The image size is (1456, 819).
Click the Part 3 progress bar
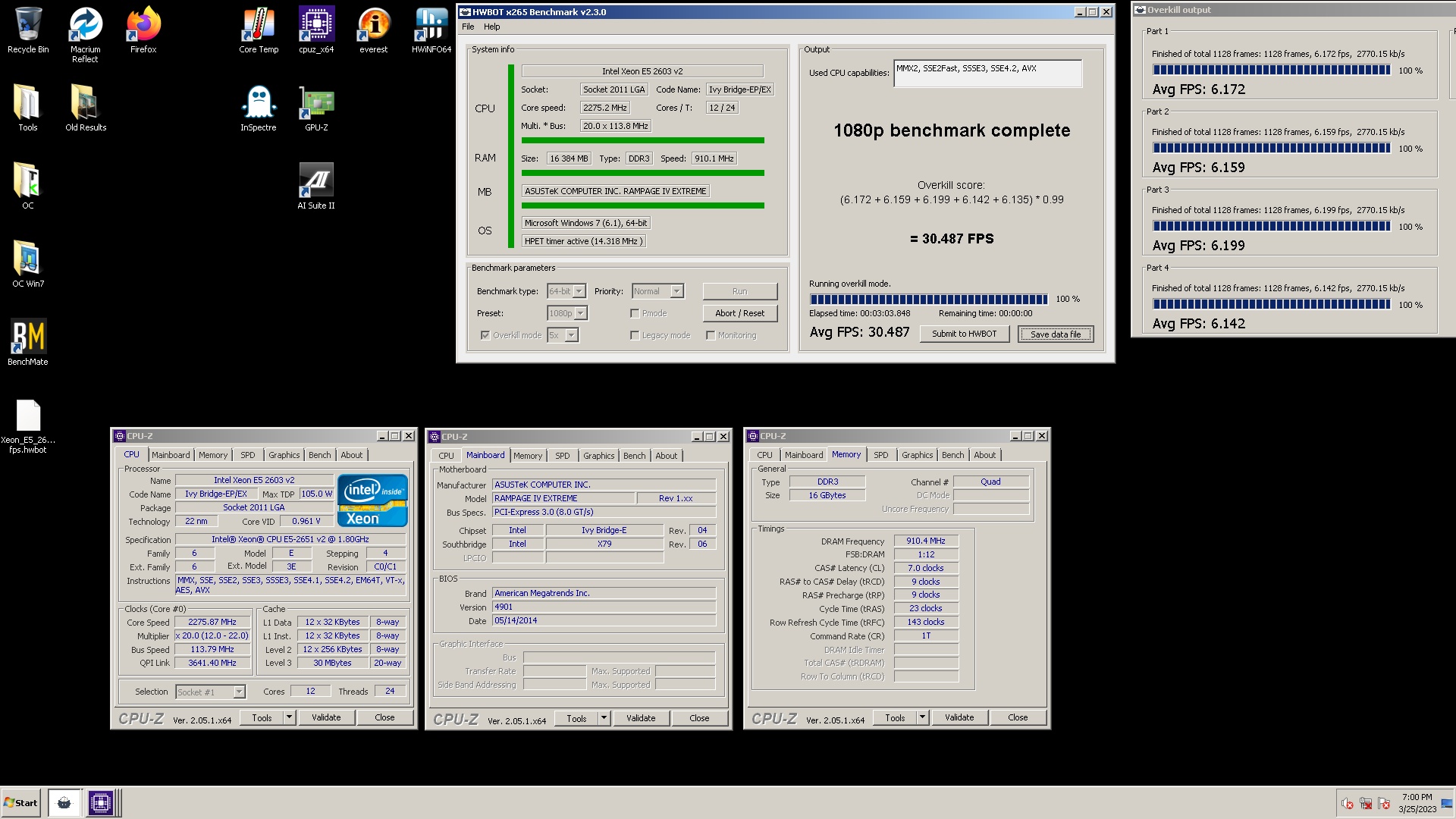point(1272,226)
